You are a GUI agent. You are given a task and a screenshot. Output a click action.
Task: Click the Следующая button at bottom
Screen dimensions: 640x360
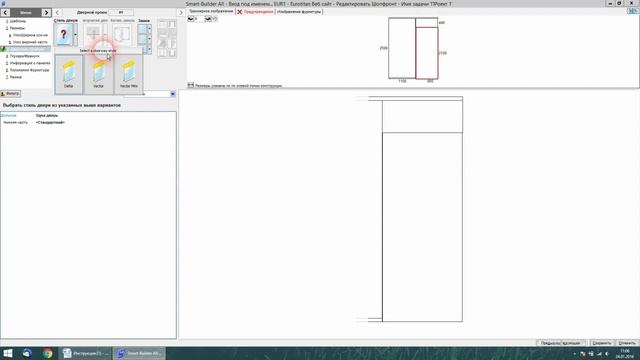point(573,343)
